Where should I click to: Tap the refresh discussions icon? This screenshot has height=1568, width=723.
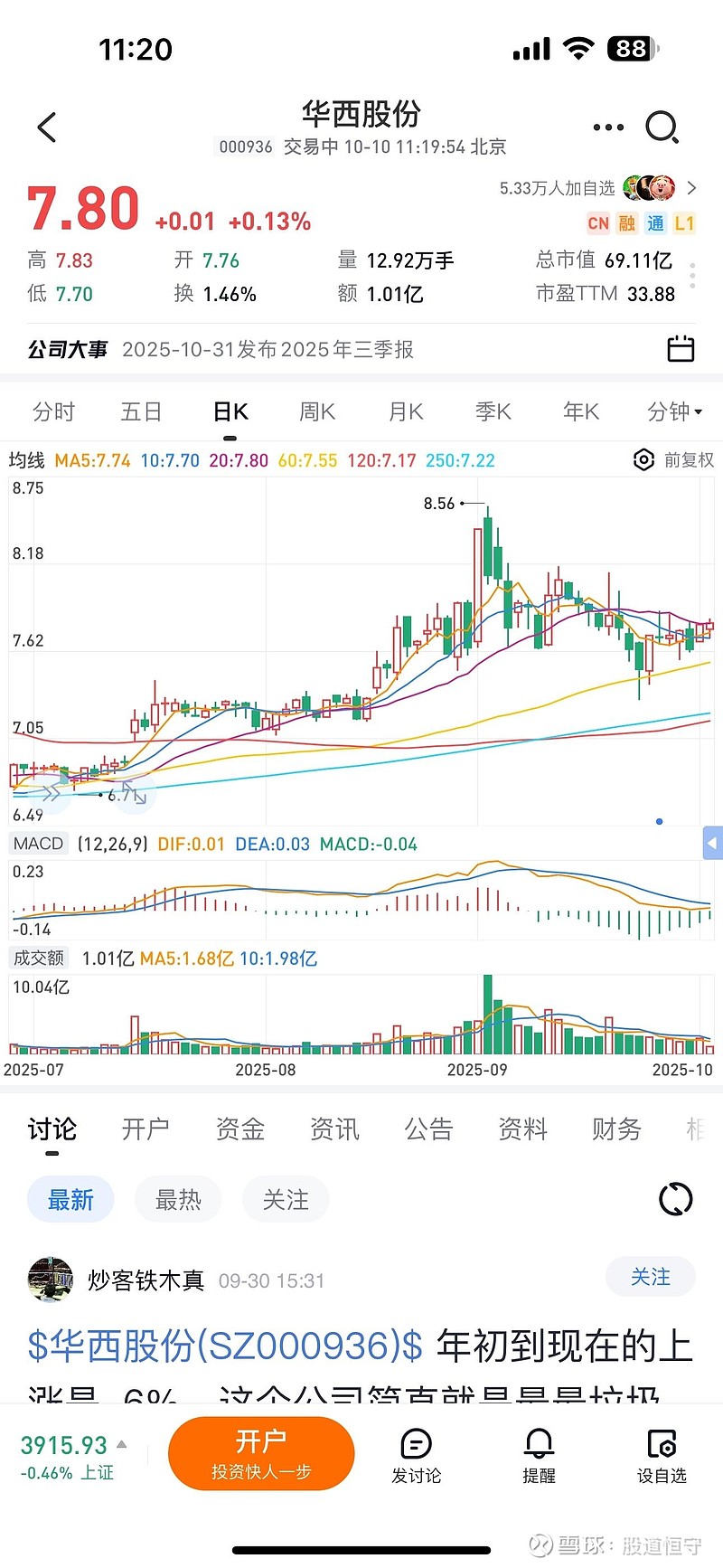click(x=676, y=1199)
